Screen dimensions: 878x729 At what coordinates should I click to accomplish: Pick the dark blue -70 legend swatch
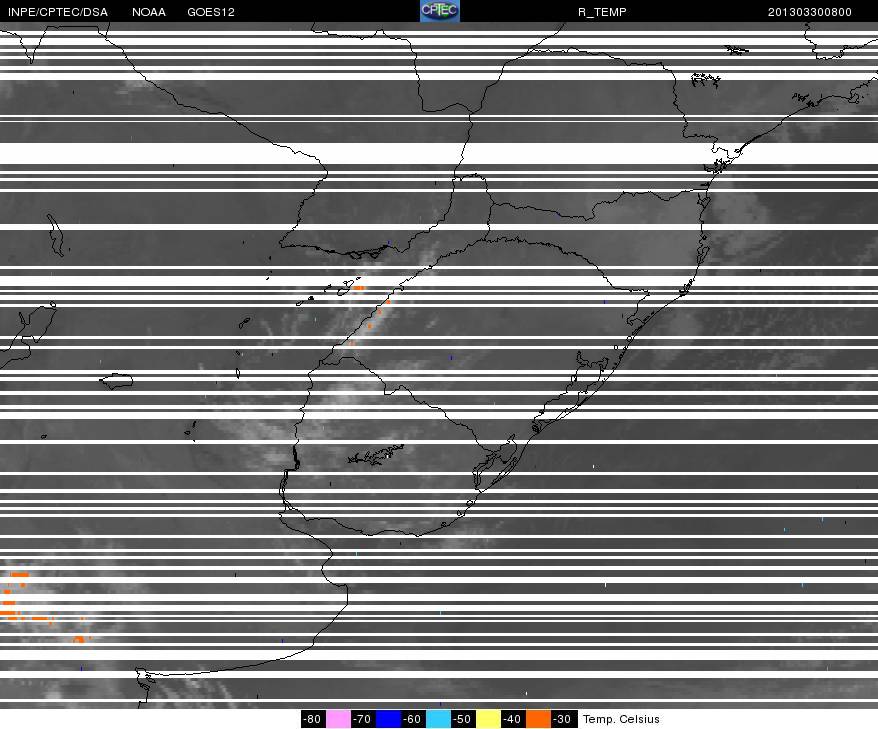[x=388, y=719]
